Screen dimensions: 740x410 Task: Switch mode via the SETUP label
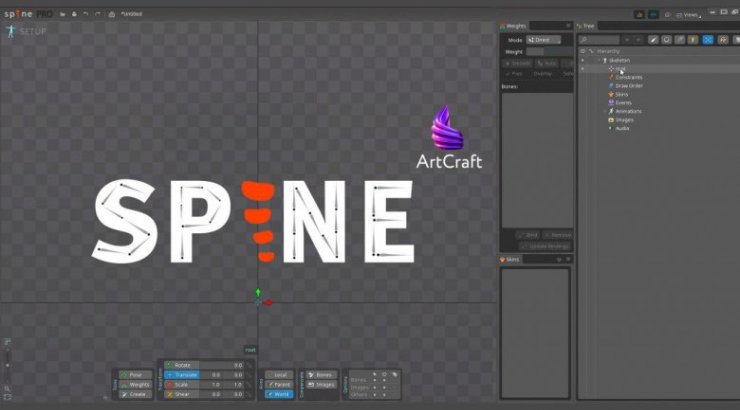[x=33, y=32]
